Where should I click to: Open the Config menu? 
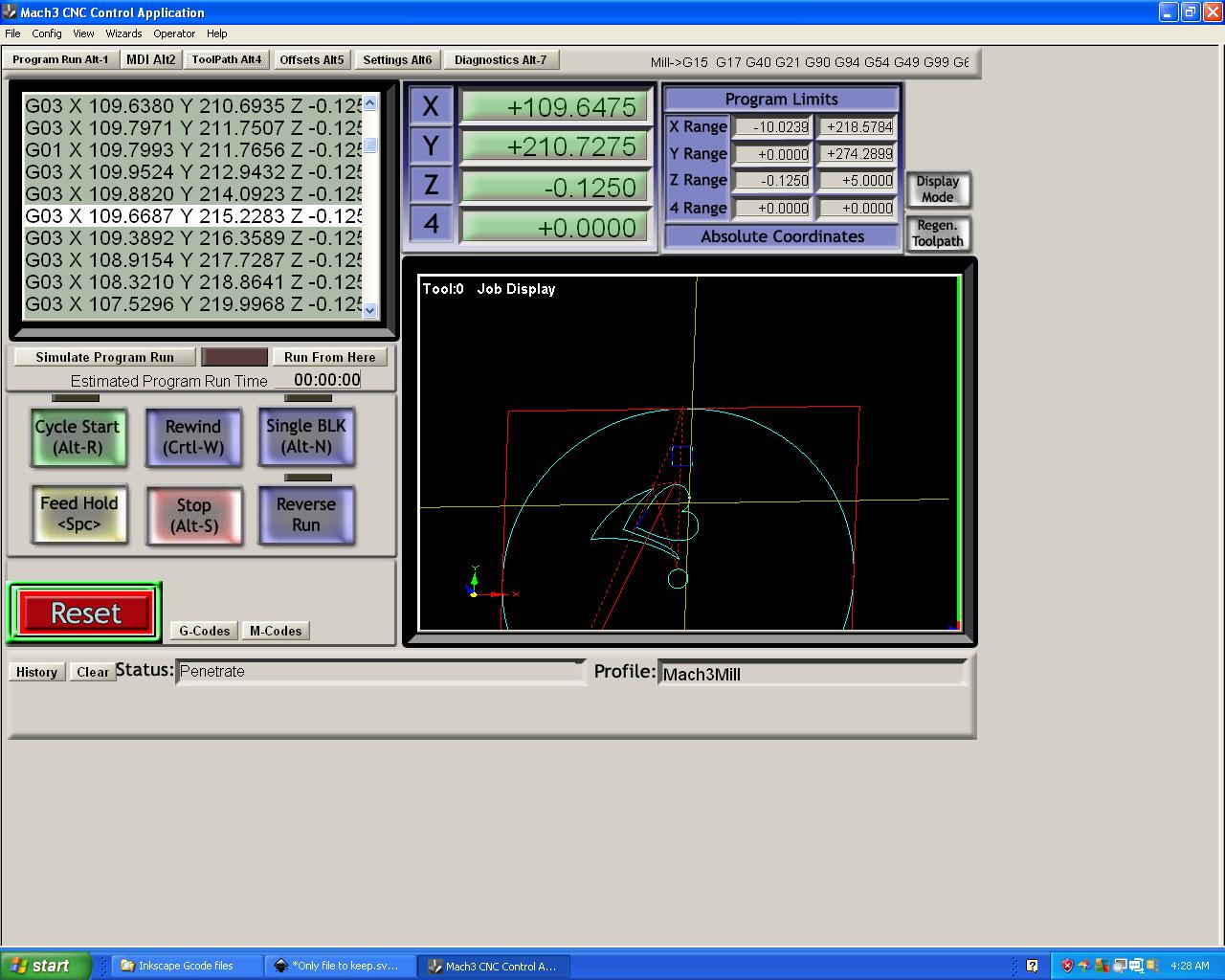[47, 33]
